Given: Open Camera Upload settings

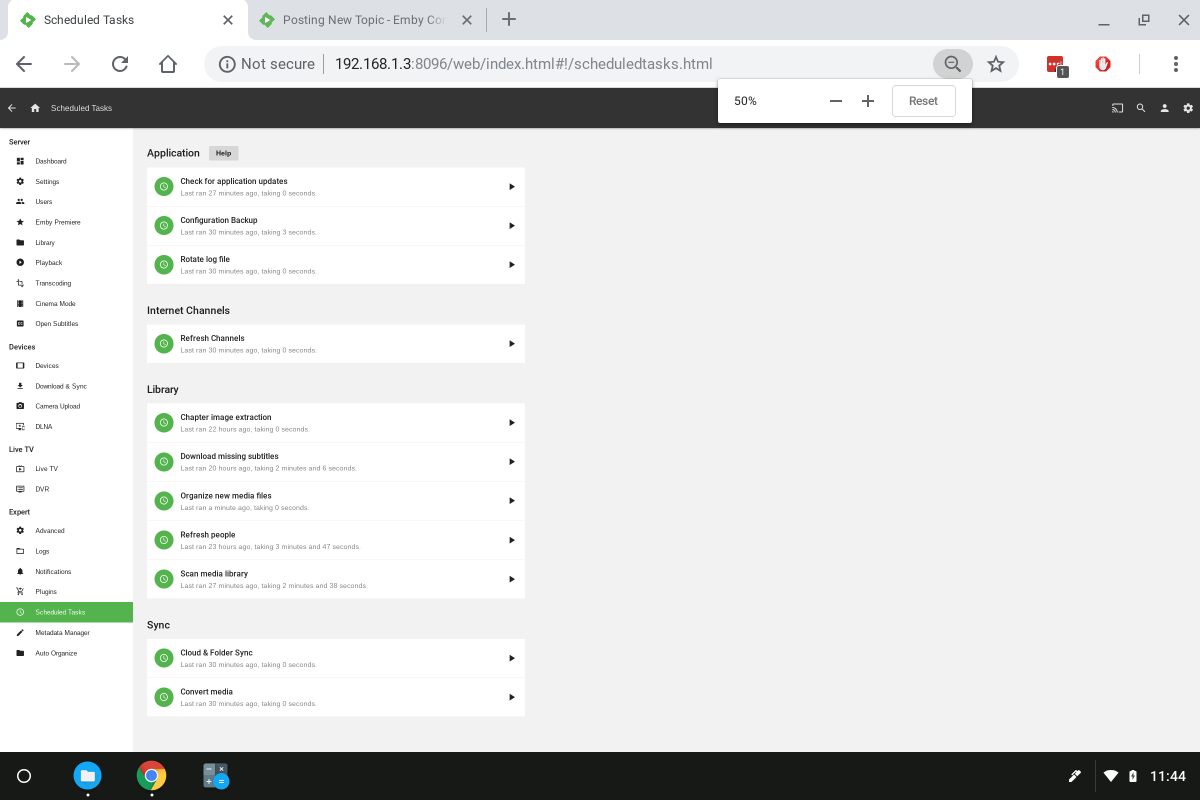Looking at the screenshot, I should coord(66,406).
